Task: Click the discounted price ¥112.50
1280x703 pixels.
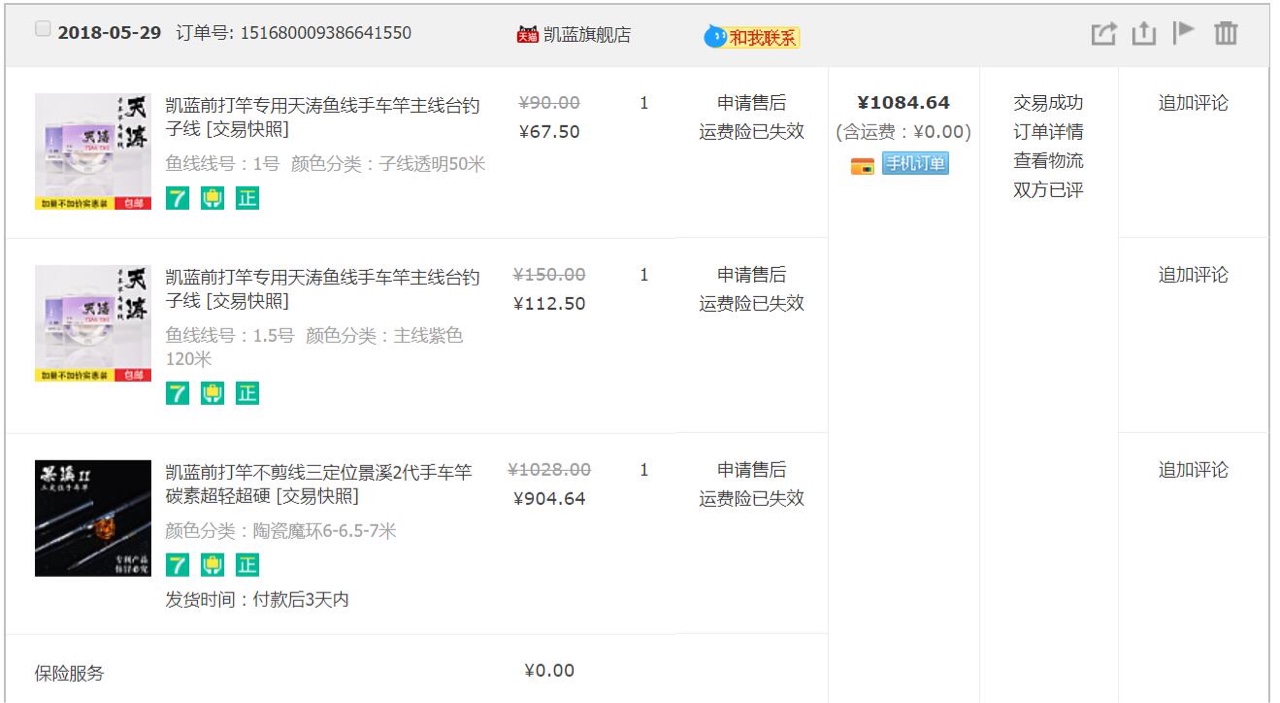Action: [549, 304]
